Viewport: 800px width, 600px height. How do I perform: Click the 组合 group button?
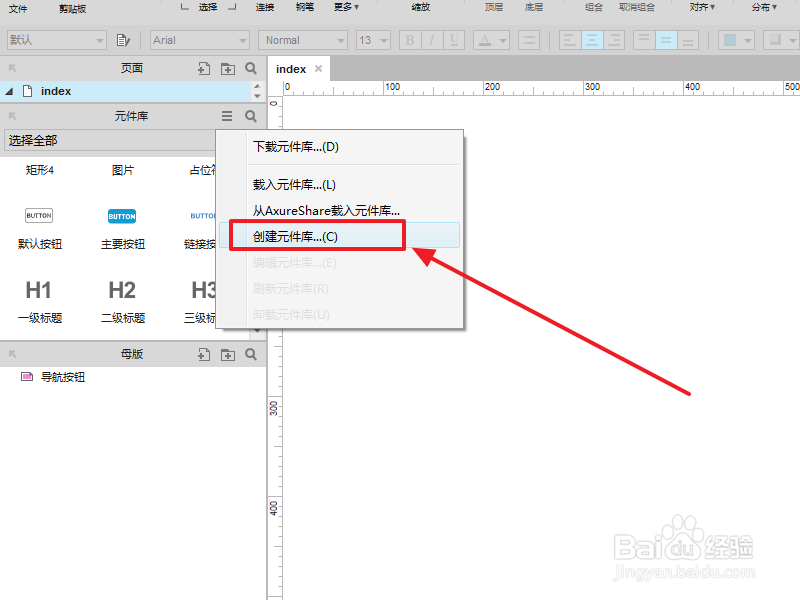point(594,7)
